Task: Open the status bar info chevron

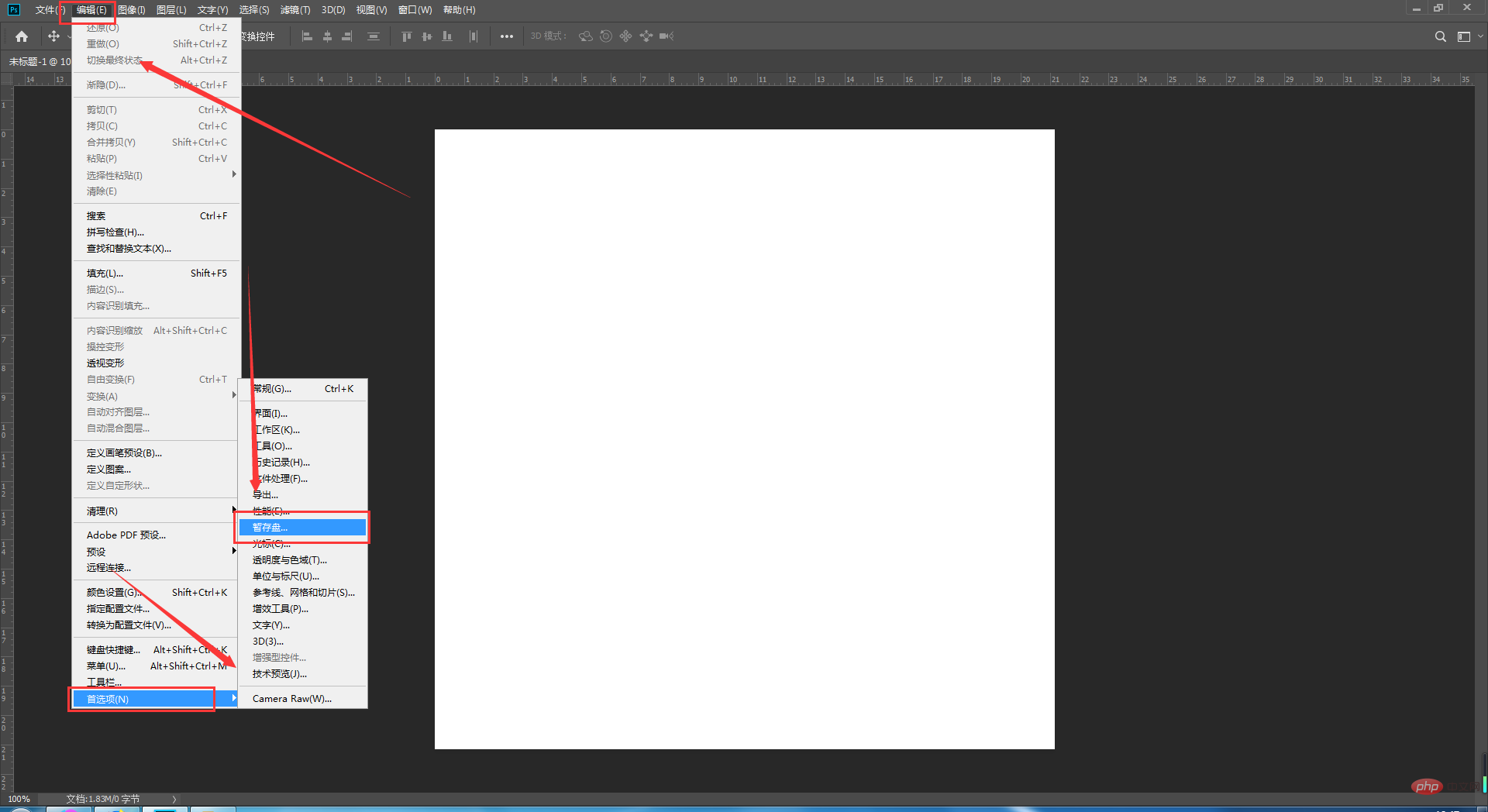Action: point(174,799)
